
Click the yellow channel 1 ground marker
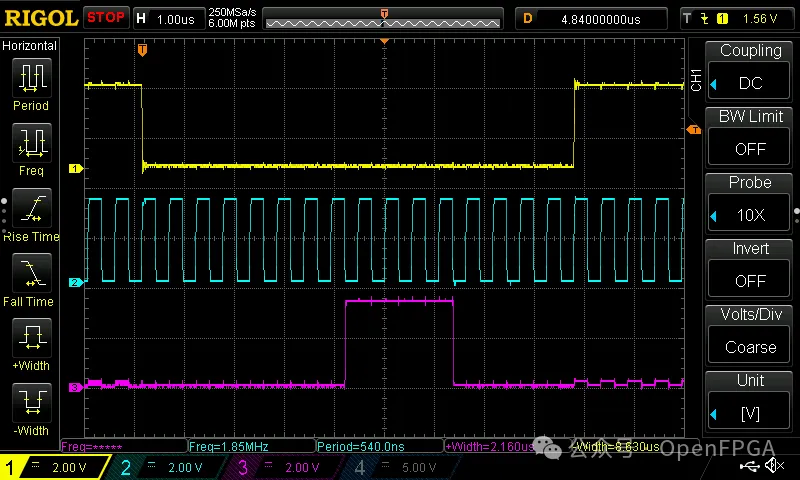(76, 168)
